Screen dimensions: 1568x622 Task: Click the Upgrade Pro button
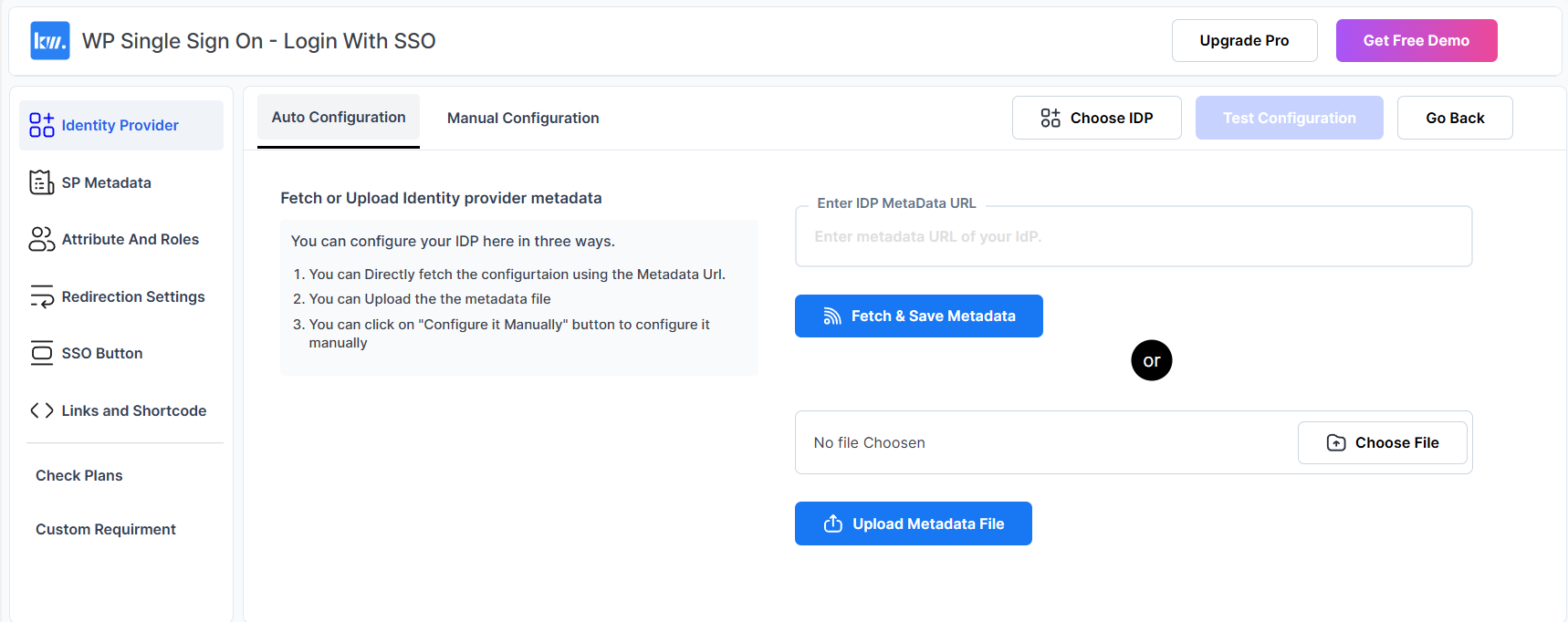[1244, 40]
